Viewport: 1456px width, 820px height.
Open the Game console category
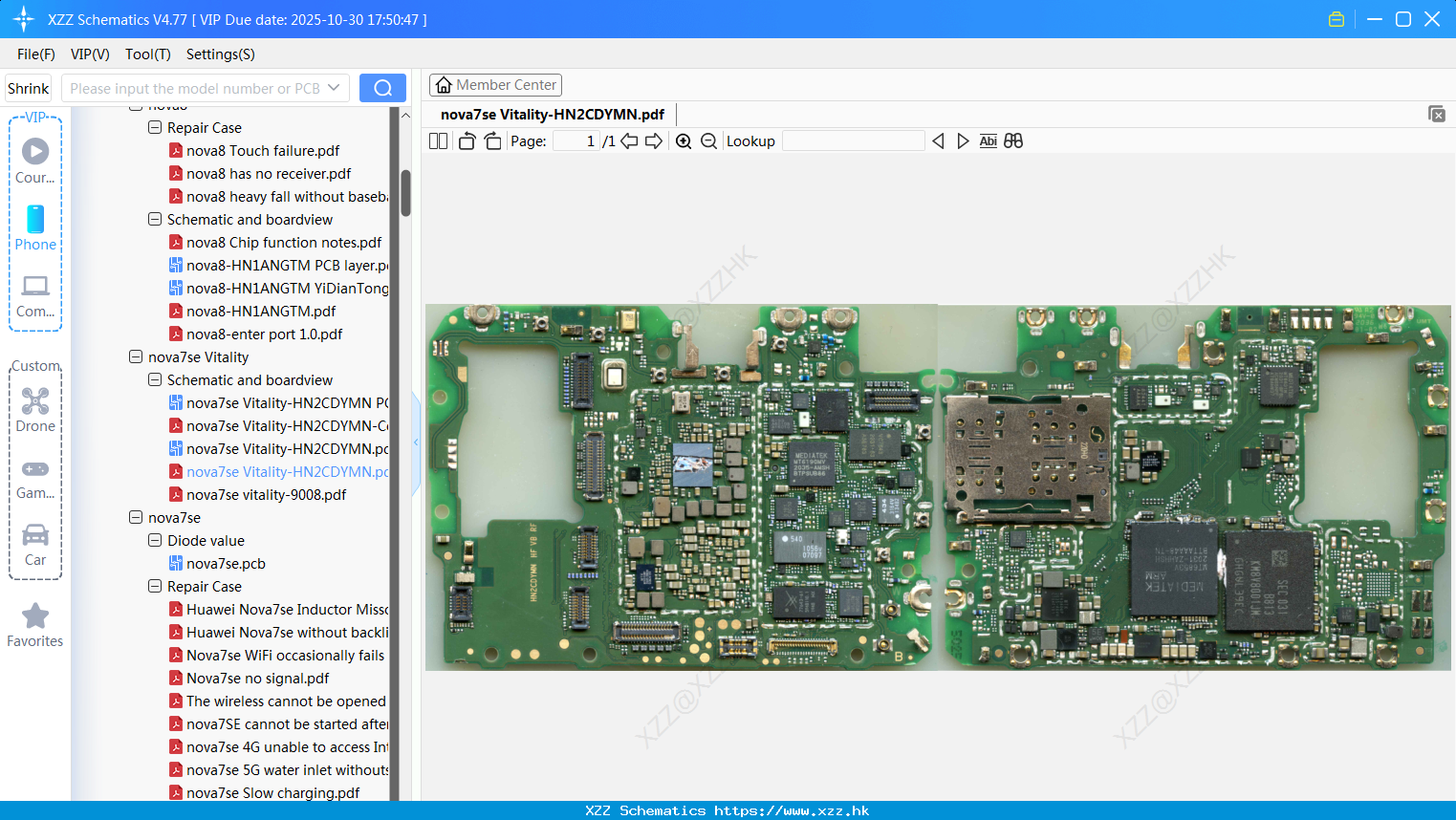coord(35,478)
